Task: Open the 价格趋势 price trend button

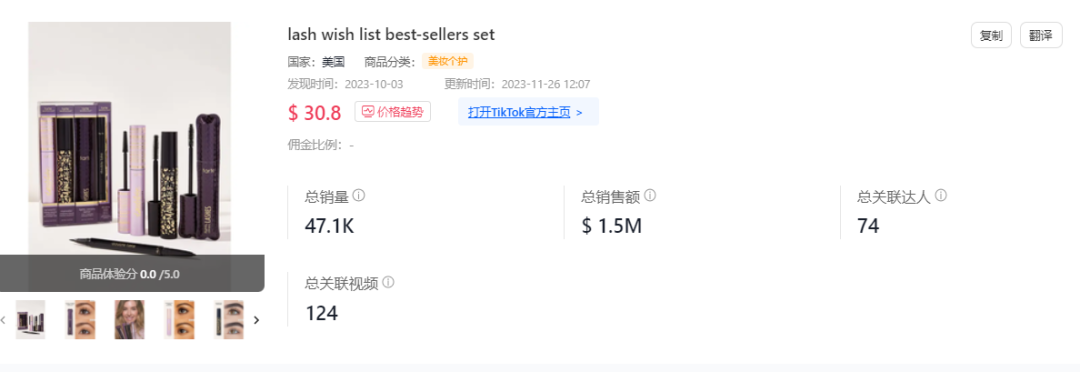Action: coord(393,112)
